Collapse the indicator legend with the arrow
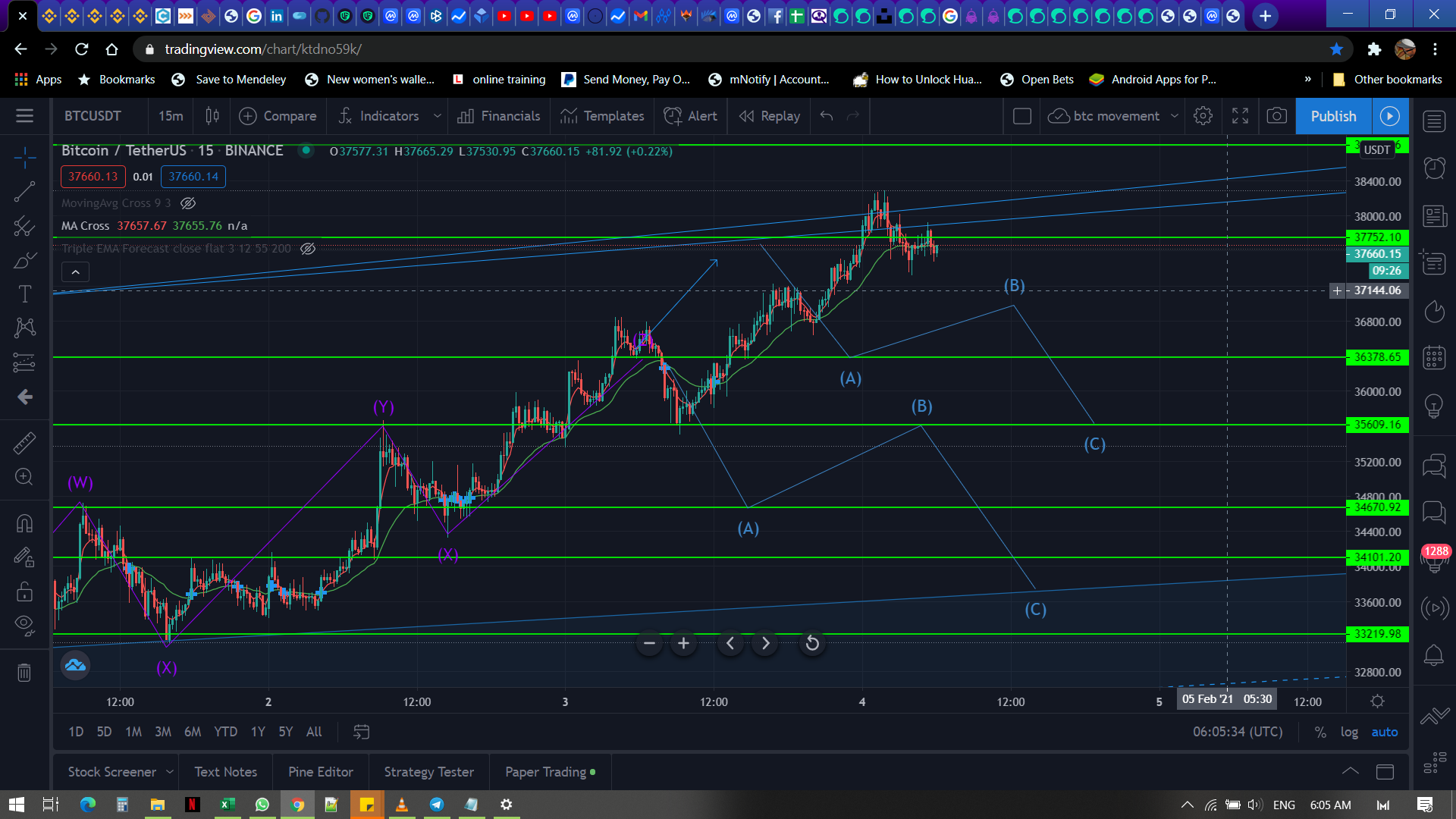1456x819 pixels. click(x=75, y=271)
